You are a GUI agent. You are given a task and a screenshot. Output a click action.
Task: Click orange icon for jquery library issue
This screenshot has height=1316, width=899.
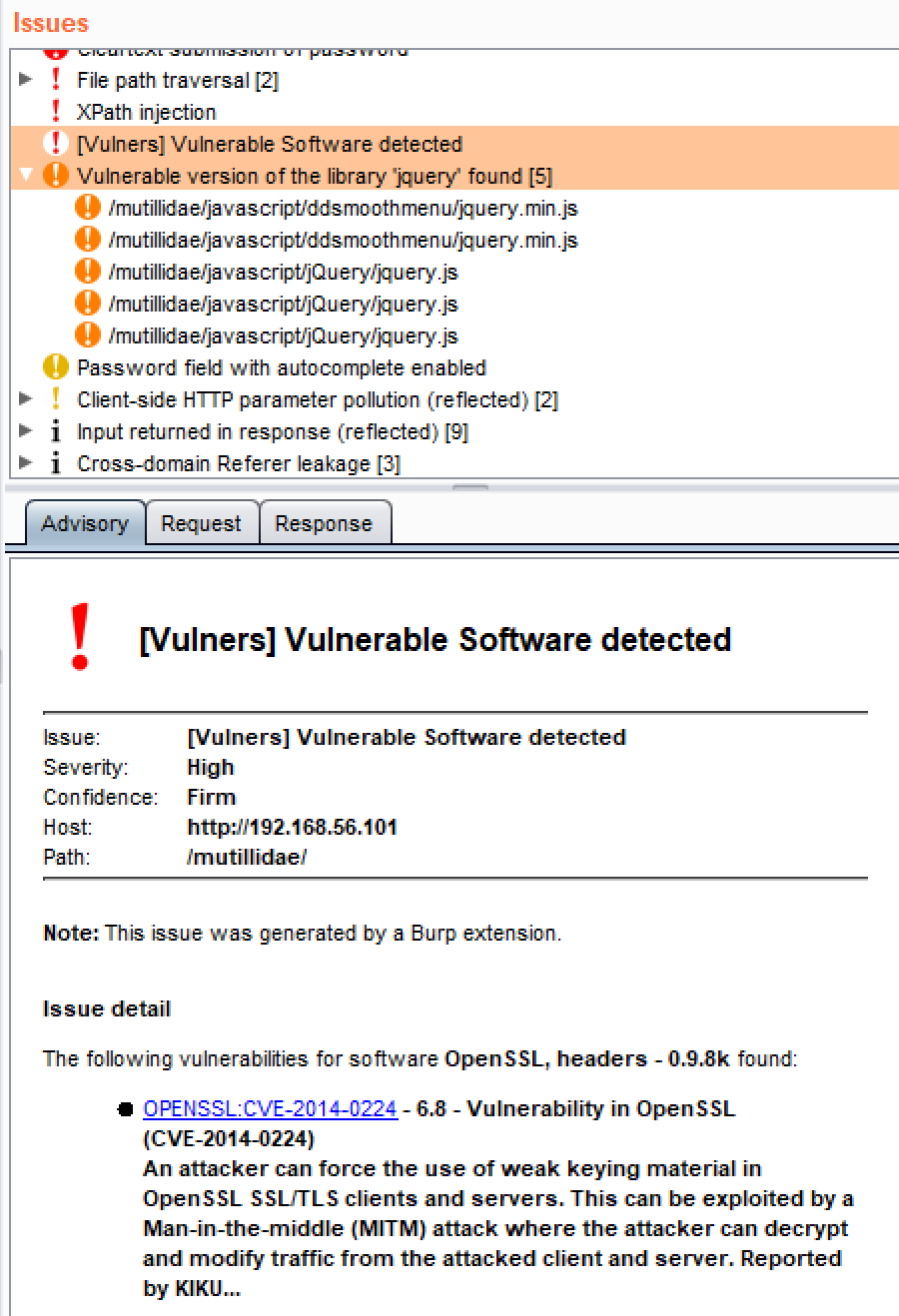coord(56,176)
